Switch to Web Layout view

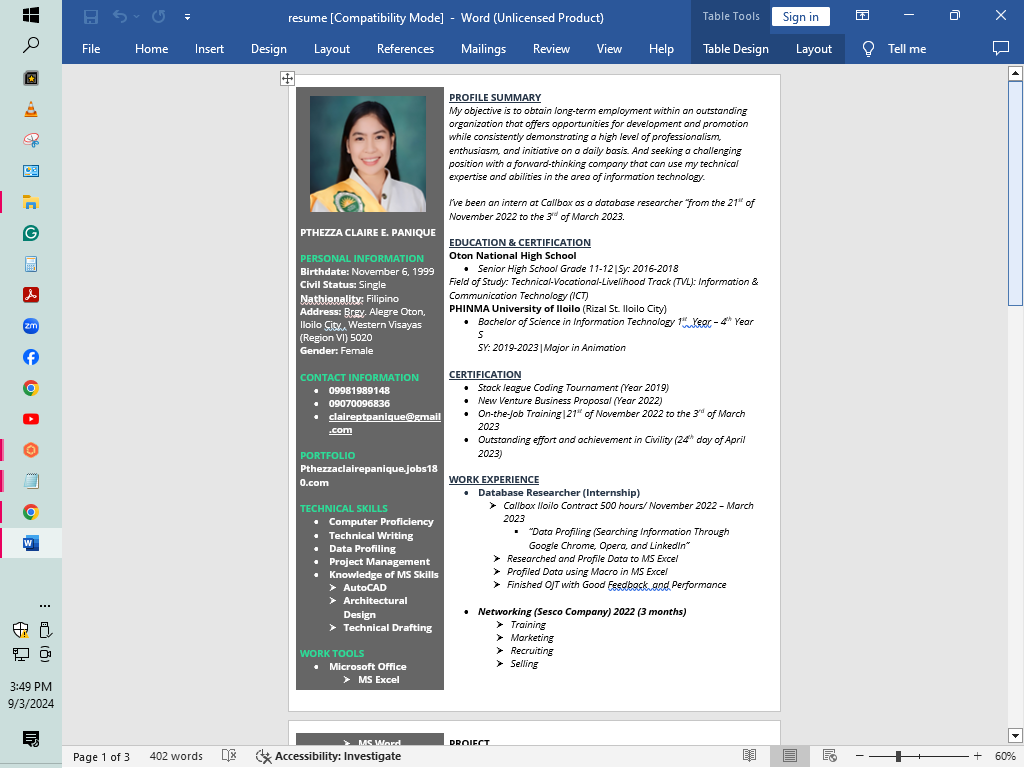click(x=829, y=756)
